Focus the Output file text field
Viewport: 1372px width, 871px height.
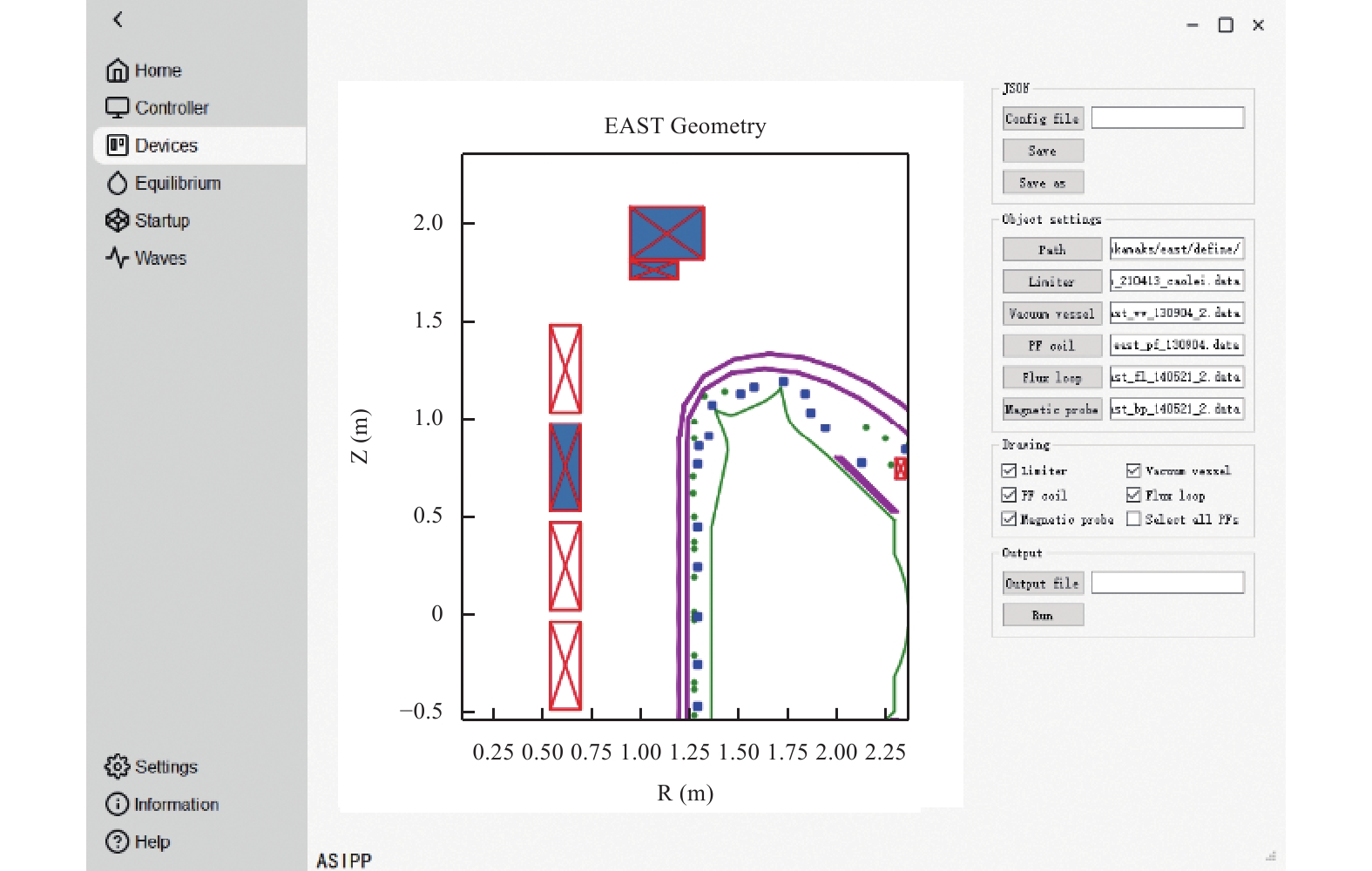[x=1167, y=583]
